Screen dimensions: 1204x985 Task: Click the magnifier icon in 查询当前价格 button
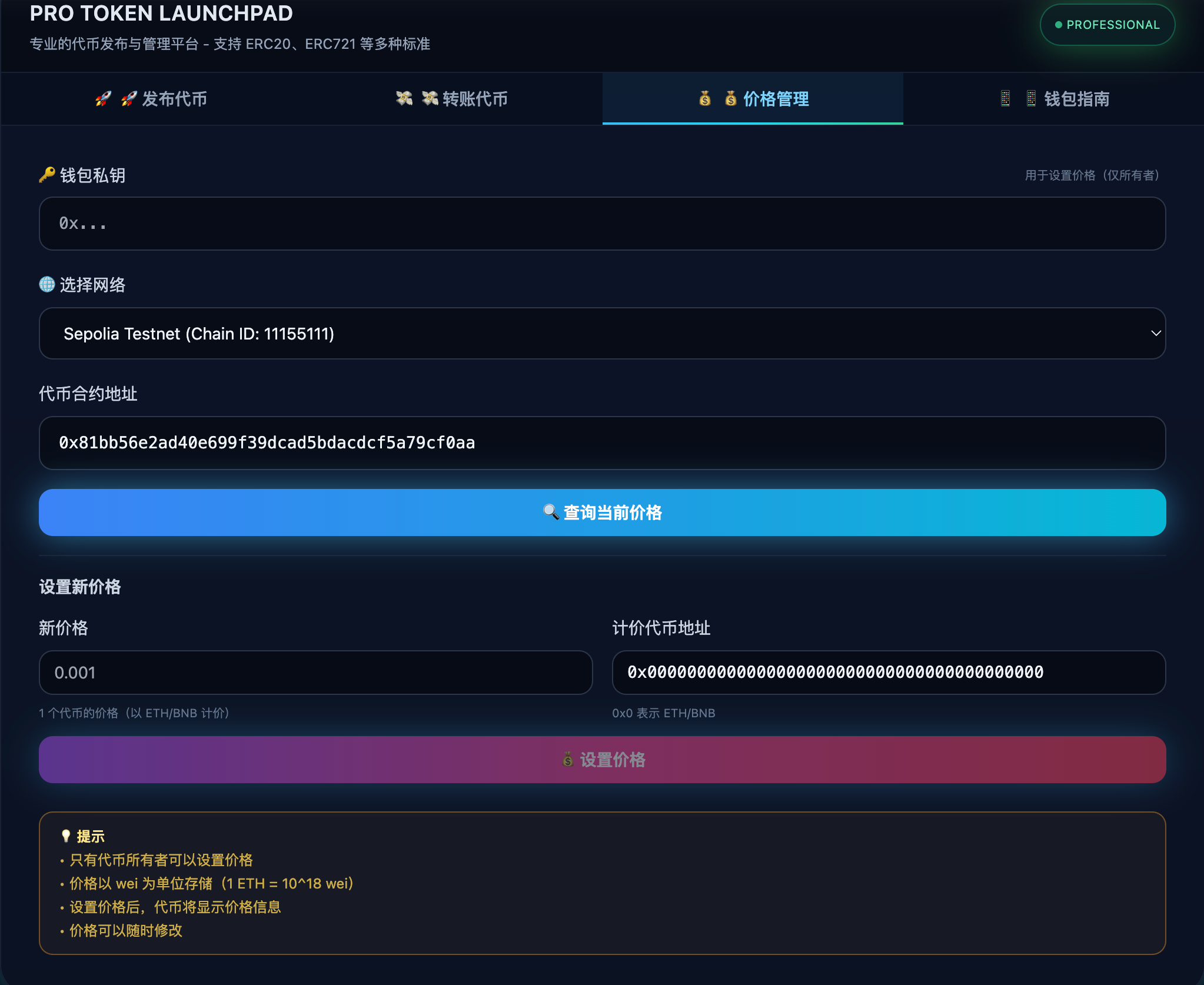[x=551, y=512]
